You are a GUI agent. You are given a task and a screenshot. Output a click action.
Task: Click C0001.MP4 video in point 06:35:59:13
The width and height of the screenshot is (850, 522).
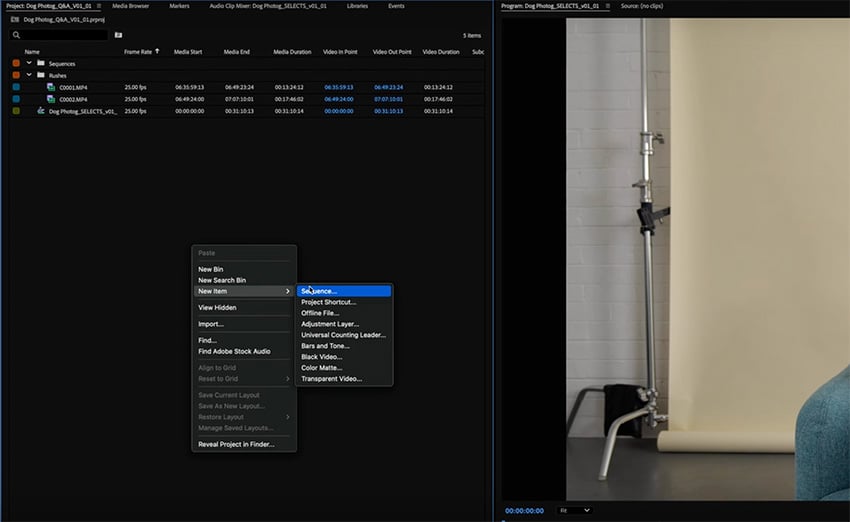pos(339,87)
